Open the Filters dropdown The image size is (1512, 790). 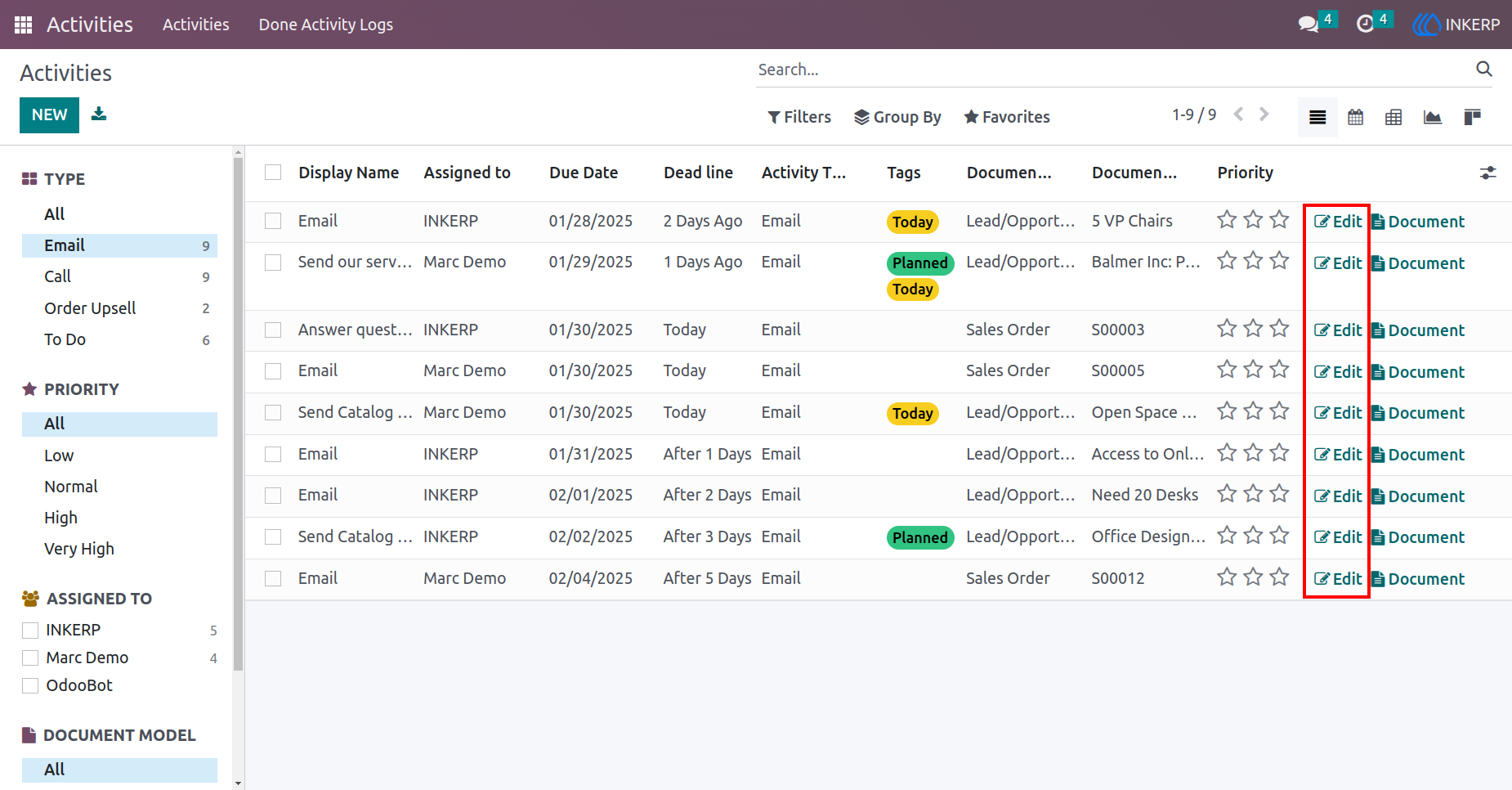click(x=799, y=117)
